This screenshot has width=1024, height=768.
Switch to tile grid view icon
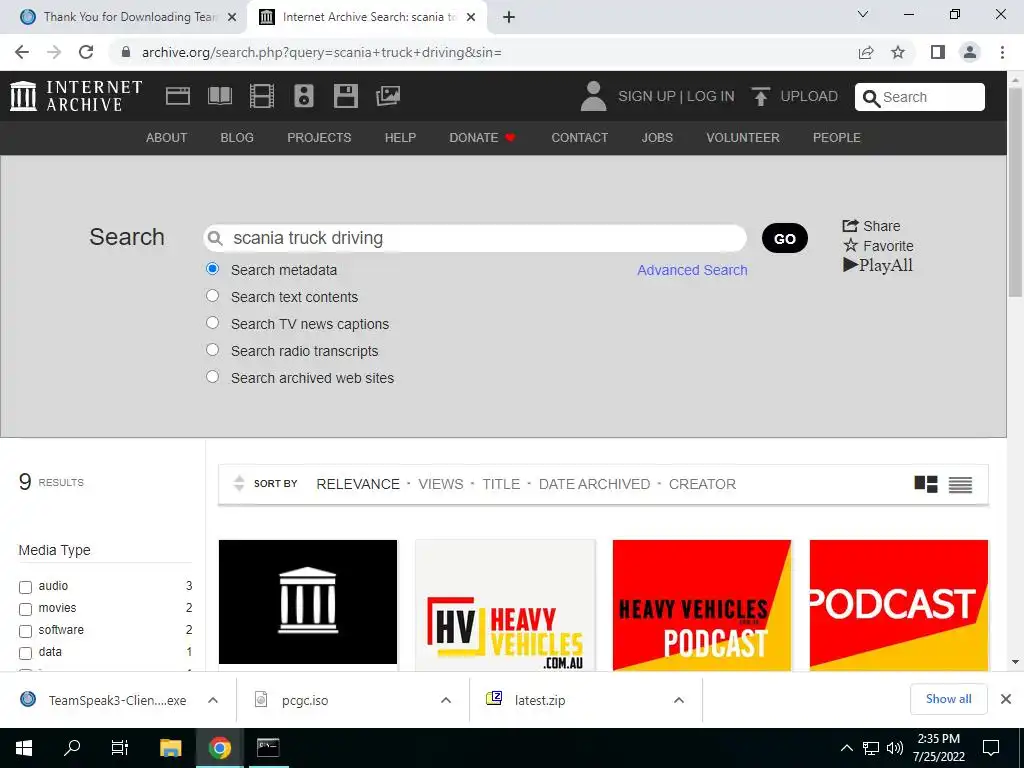tap(925, 484)
